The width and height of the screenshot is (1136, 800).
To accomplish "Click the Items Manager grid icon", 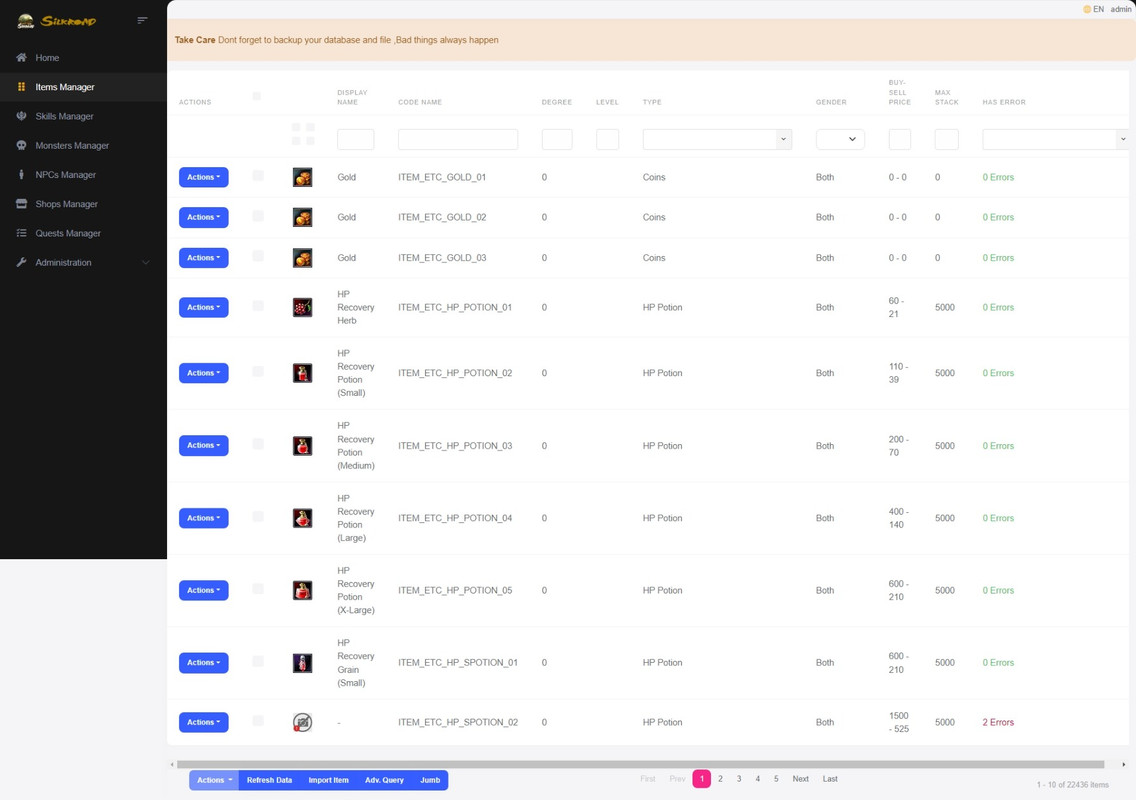I will pyautogui.click(x=22, y=87).
